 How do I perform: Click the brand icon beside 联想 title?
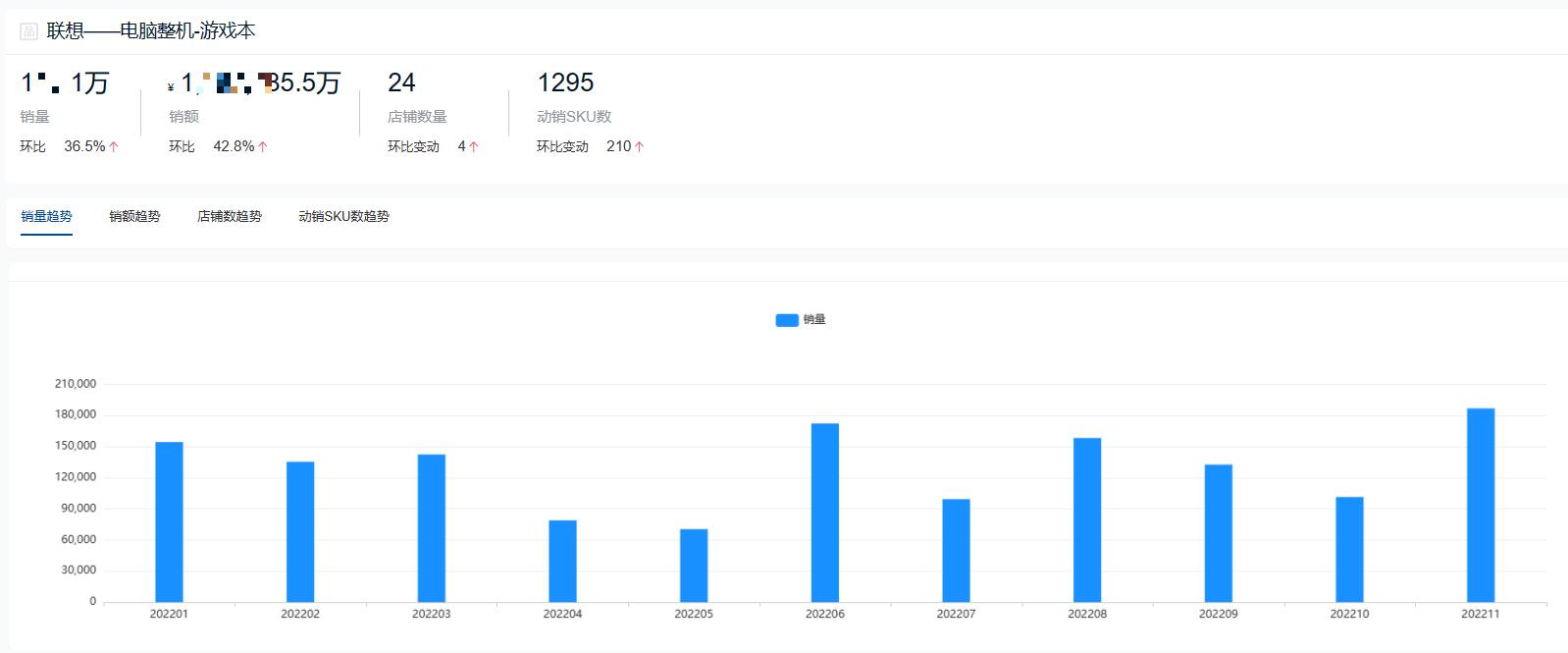click(x=28, y=32)
